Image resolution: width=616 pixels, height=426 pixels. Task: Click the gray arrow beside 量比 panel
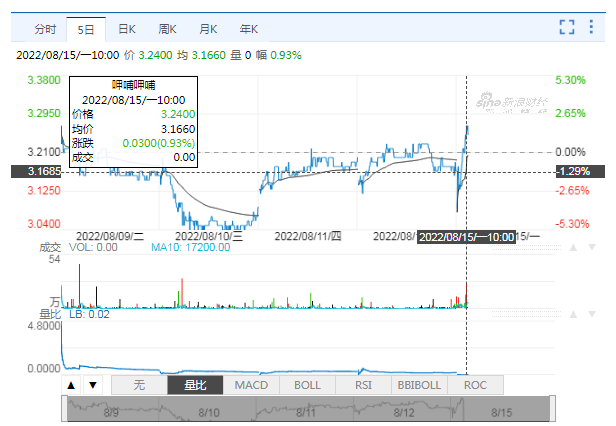[571, 316]
